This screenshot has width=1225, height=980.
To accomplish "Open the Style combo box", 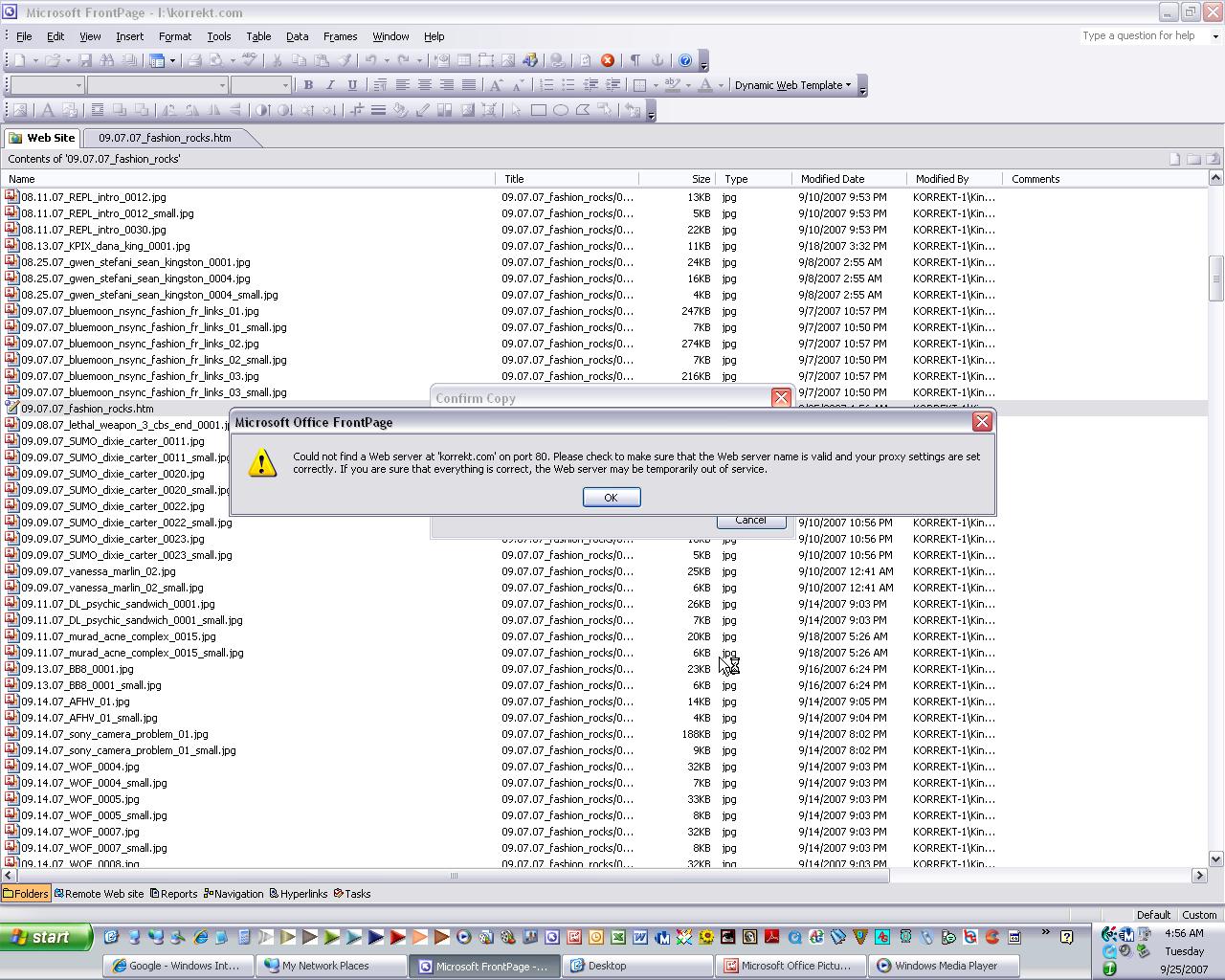I will [46, 85].
